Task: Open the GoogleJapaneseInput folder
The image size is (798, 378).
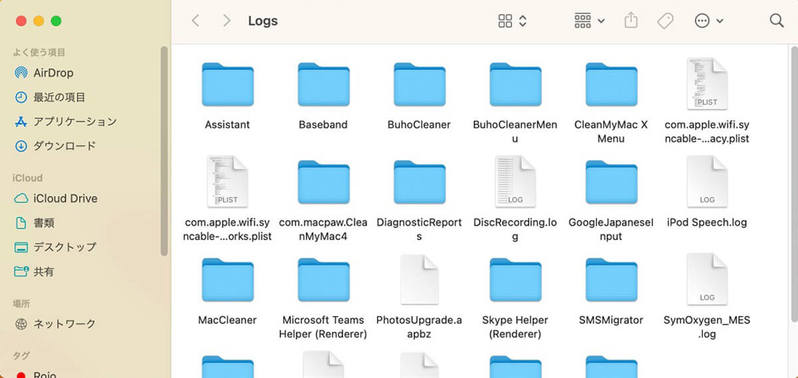Action: click(611, 182)
